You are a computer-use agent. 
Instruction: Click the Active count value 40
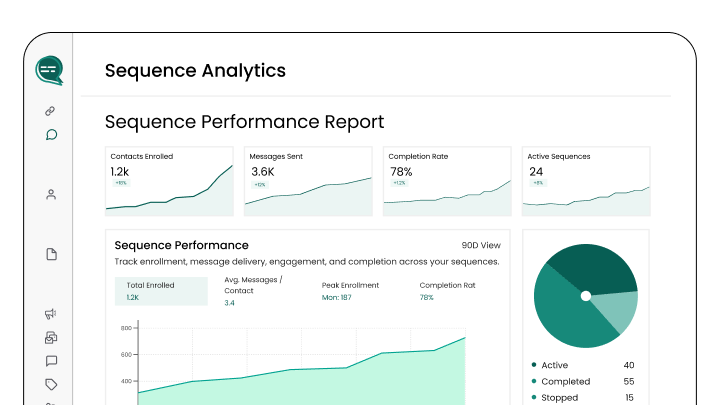(629, 365)
